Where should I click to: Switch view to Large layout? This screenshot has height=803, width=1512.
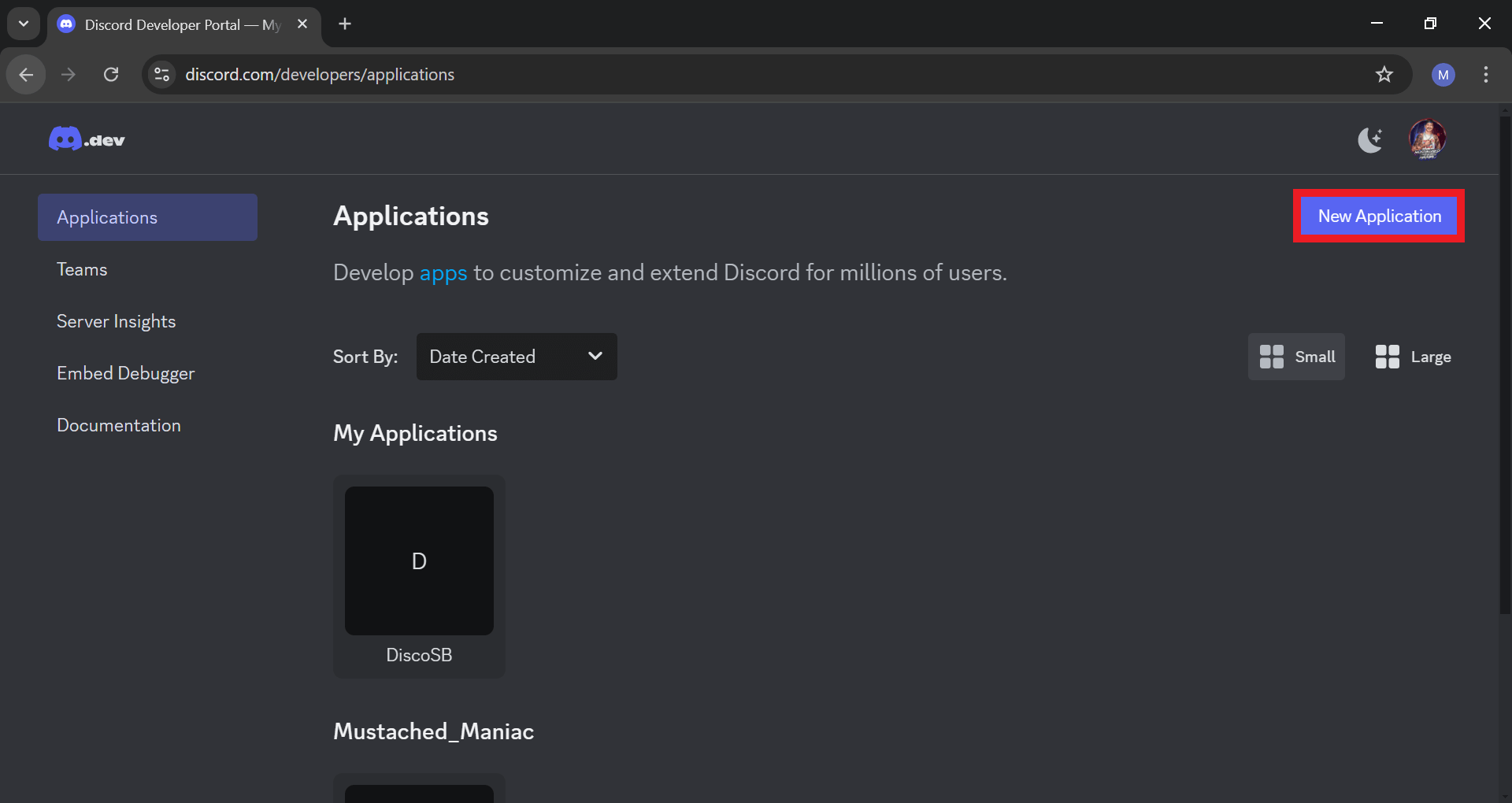[x=1413, y=356]
